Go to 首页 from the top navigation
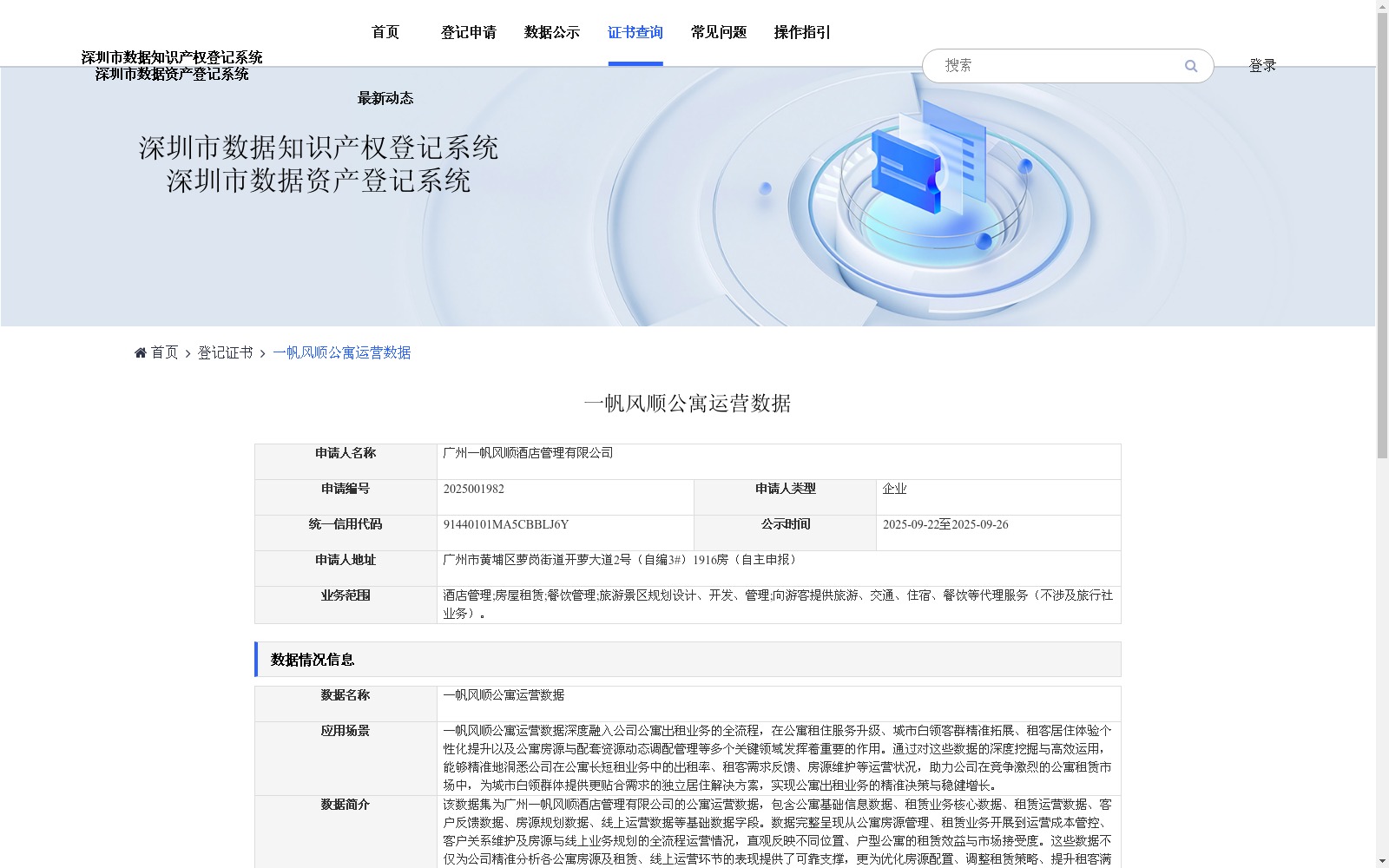This screenshot has width=1389, height=868. [385, 32]
